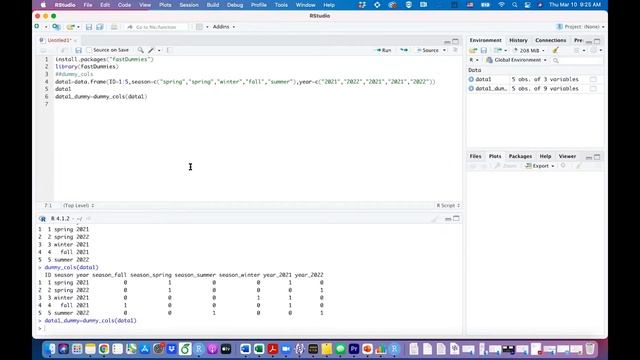This screenshot has width=640, height=360.
Task: Click line 7 in the script editor
Action: click(257, 104)
